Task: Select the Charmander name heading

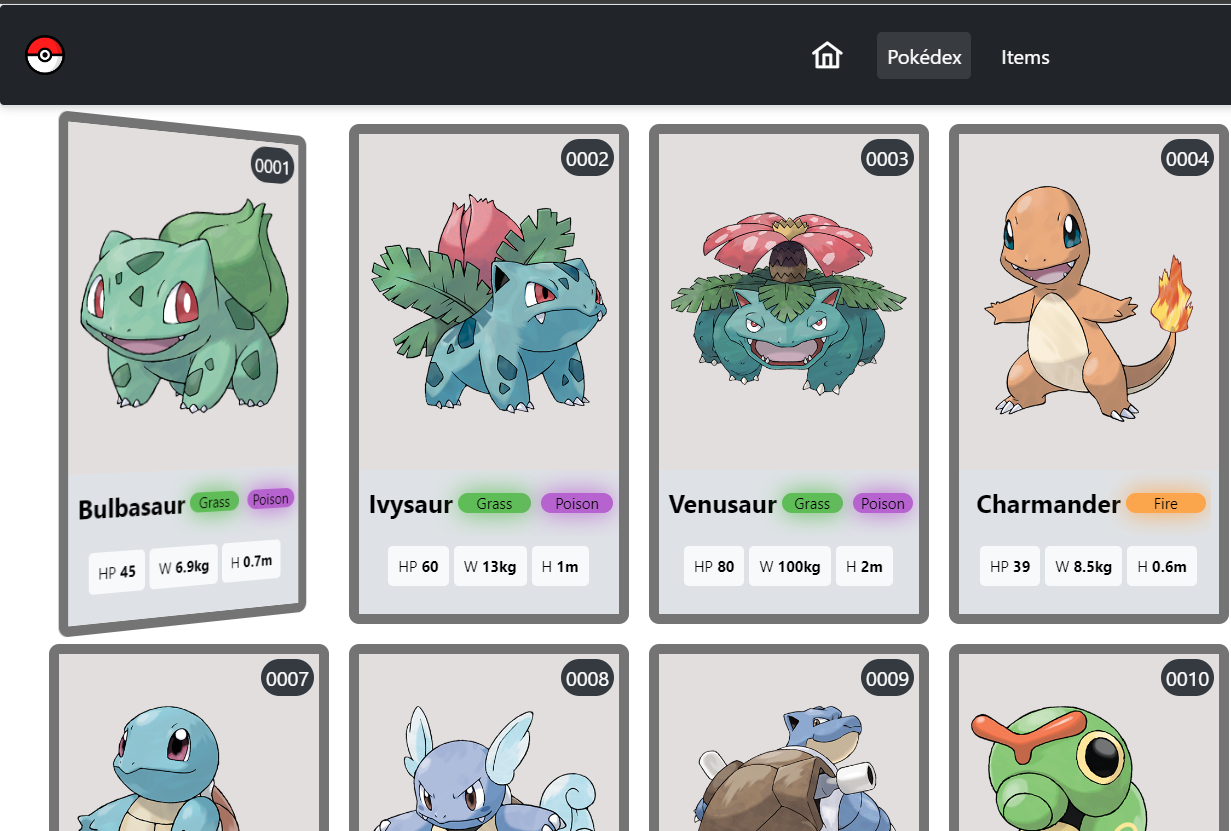Action: [x=1048, y=504]
